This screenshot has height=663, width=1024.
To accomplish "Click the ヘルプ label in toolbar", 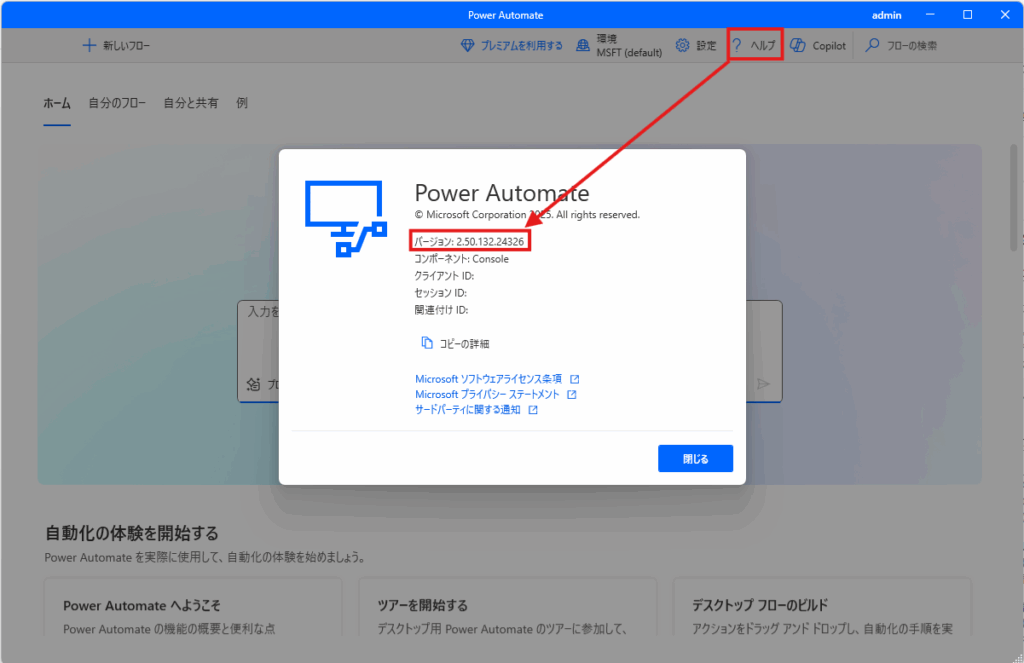I will 763,46.
